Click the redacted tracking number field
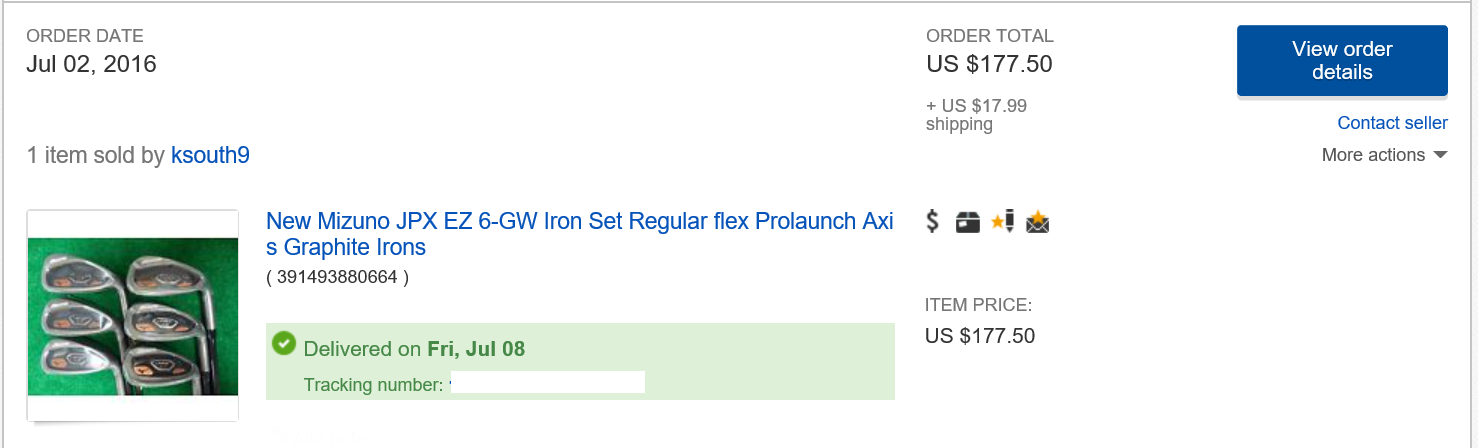Screen dimensions: 1478x448 pos(547,384)
